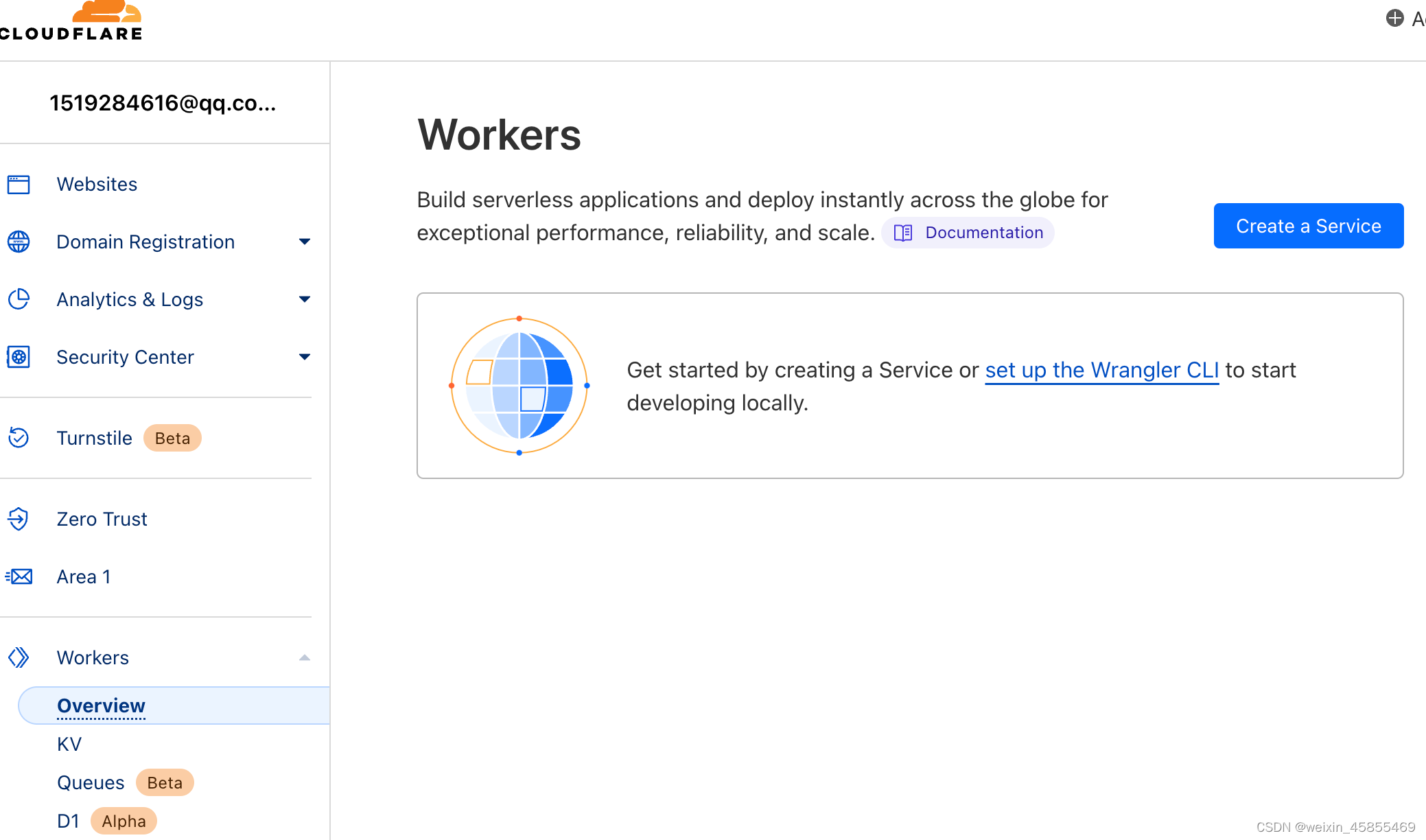1426x840 pixels.
Task: Click the Analytics & Logs pie icon
Action: pyautogui.click(x=19, y=299)
